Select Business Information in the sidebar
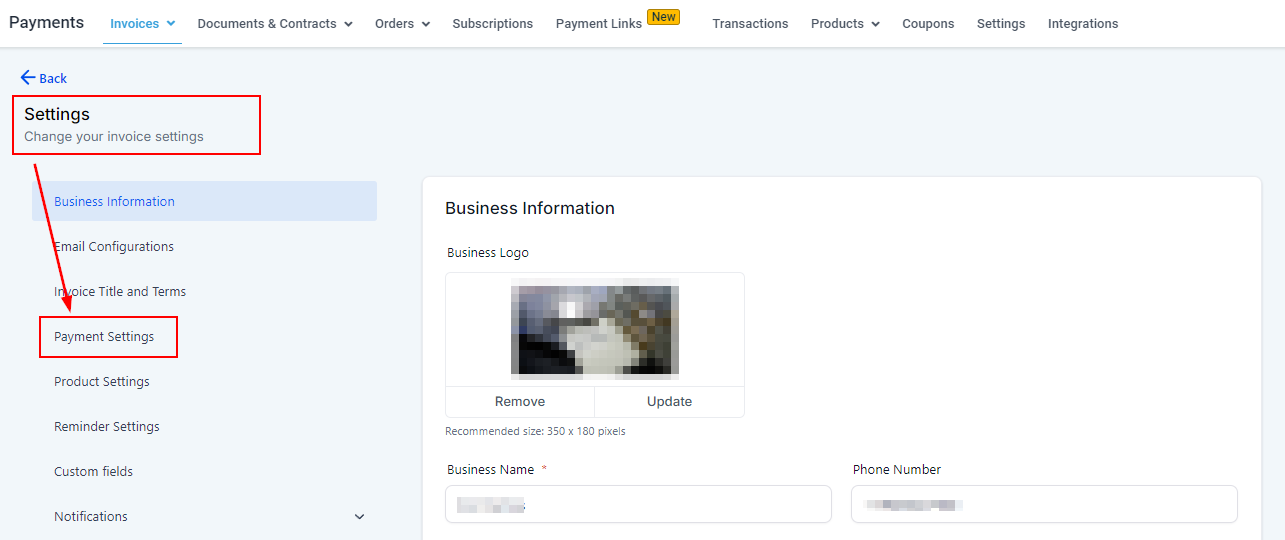 point(204,201)
